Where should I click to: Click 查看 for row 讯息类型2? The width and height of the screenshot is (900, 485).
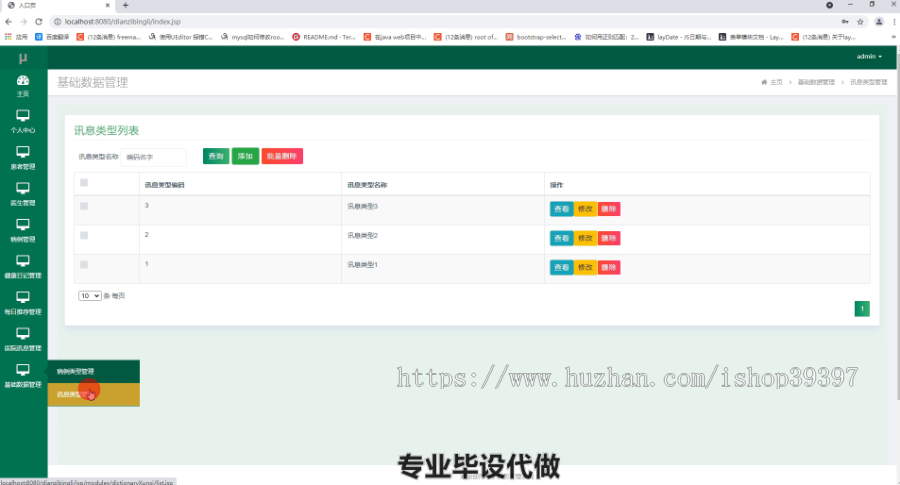pyautogui.click(x=561, y=238)
